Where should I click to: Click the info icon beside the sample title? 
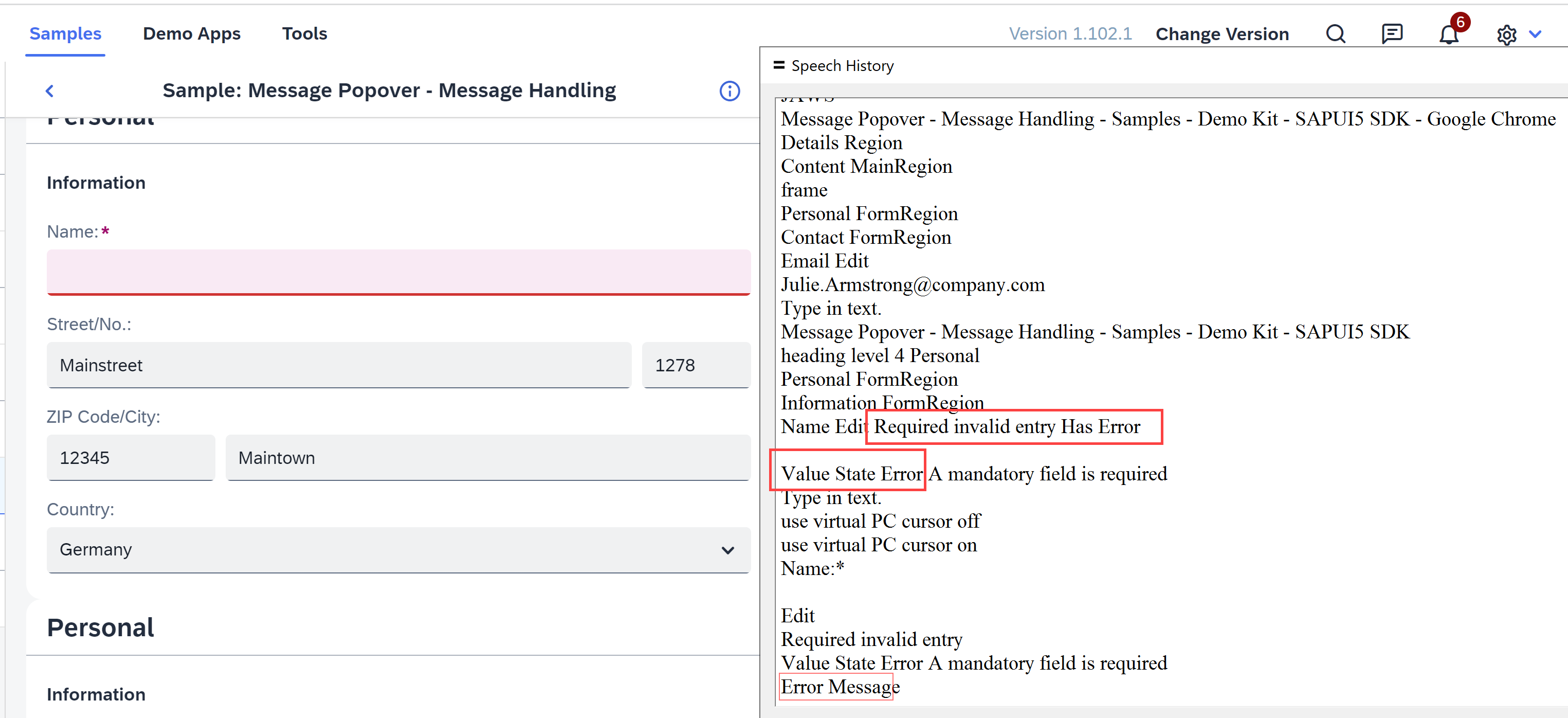[x=729, y=91]
